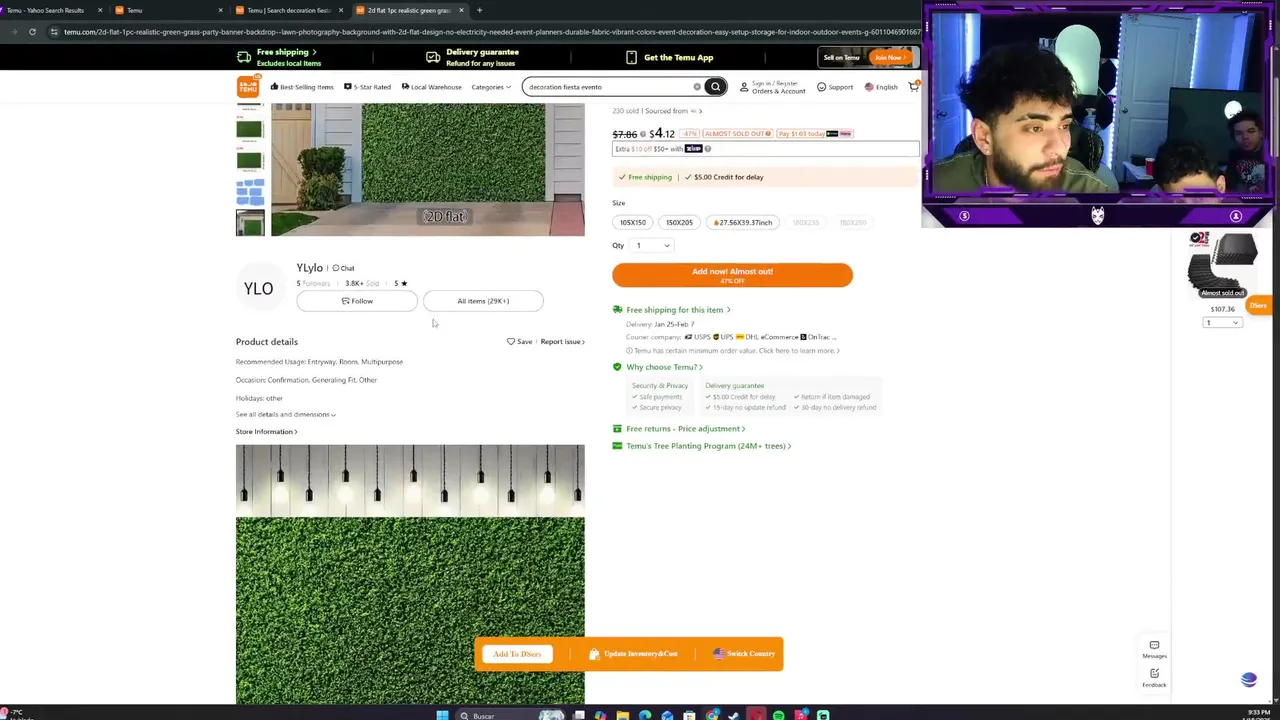
Task: Click Switch Country
Action: coord(745,654)
